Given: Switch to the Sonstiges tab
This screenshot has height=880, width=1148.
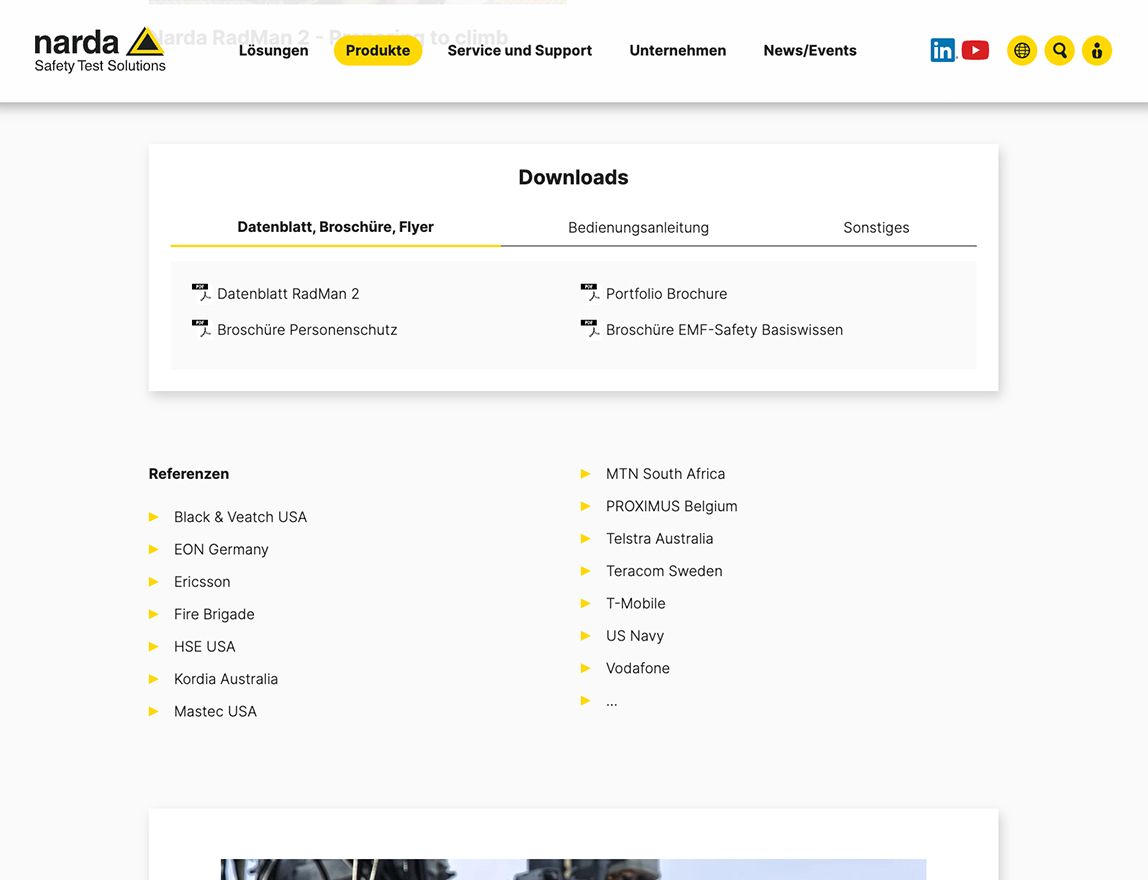Looking at the screenshot, I should pyautogui.click(x=876, y=227).
